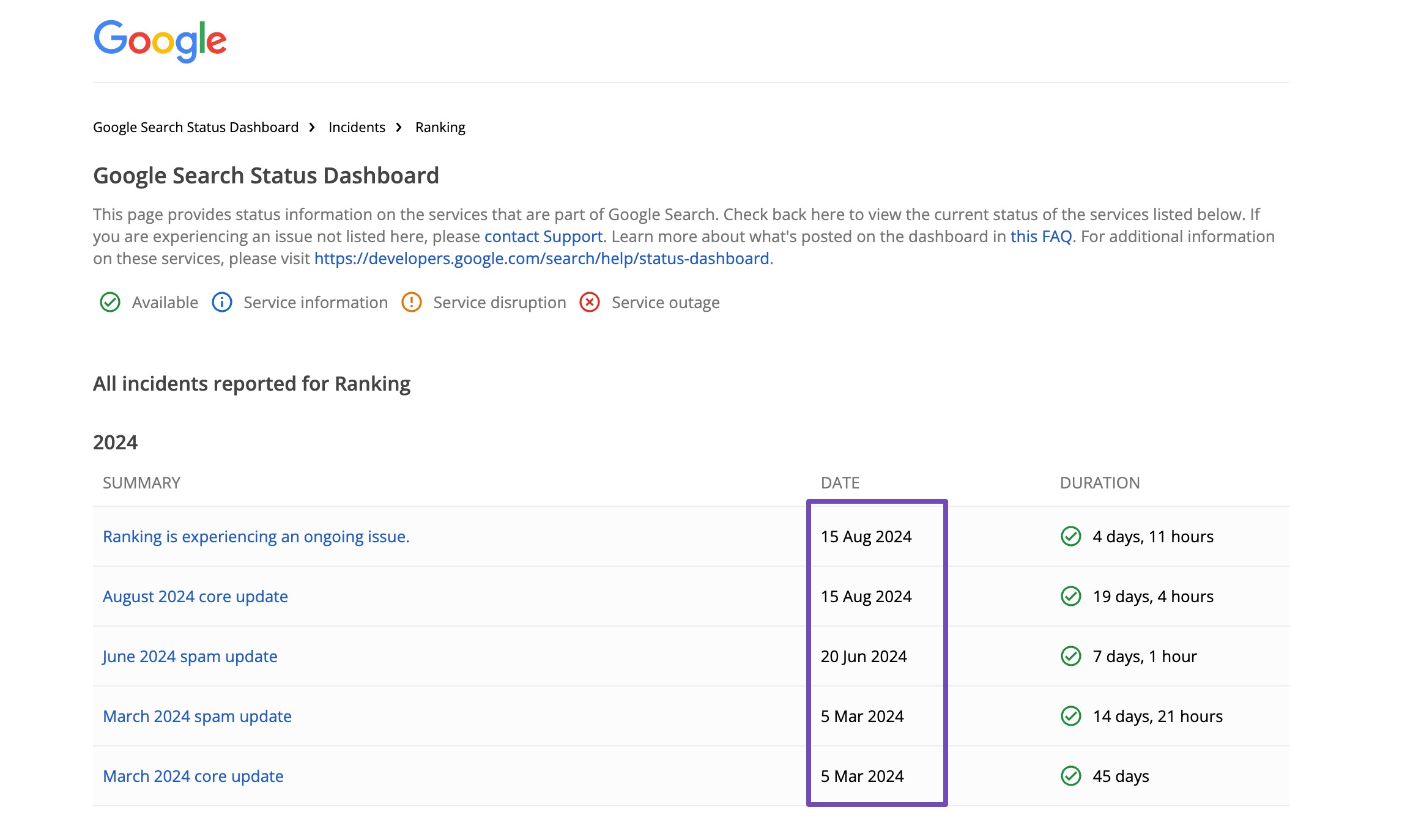
Task: Click chevron after Google Search Status Dashboard
Action: click(312, 127)
